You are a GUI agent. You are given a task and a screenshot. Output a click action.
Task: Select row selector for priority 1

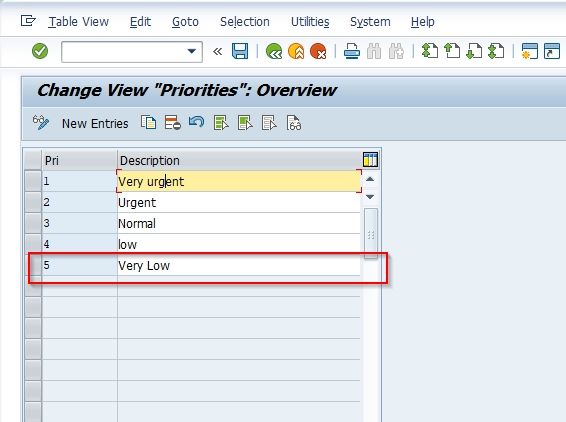[x=33, y=181]
